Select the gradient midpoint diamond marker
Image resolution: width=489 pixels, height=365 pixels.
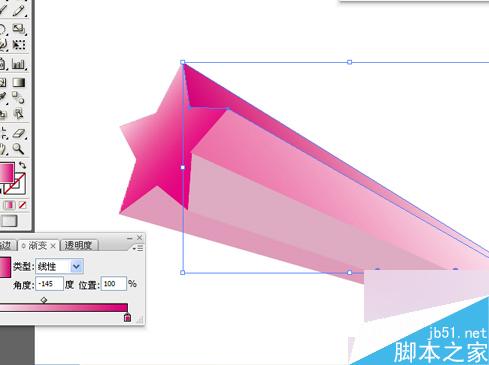44,300
